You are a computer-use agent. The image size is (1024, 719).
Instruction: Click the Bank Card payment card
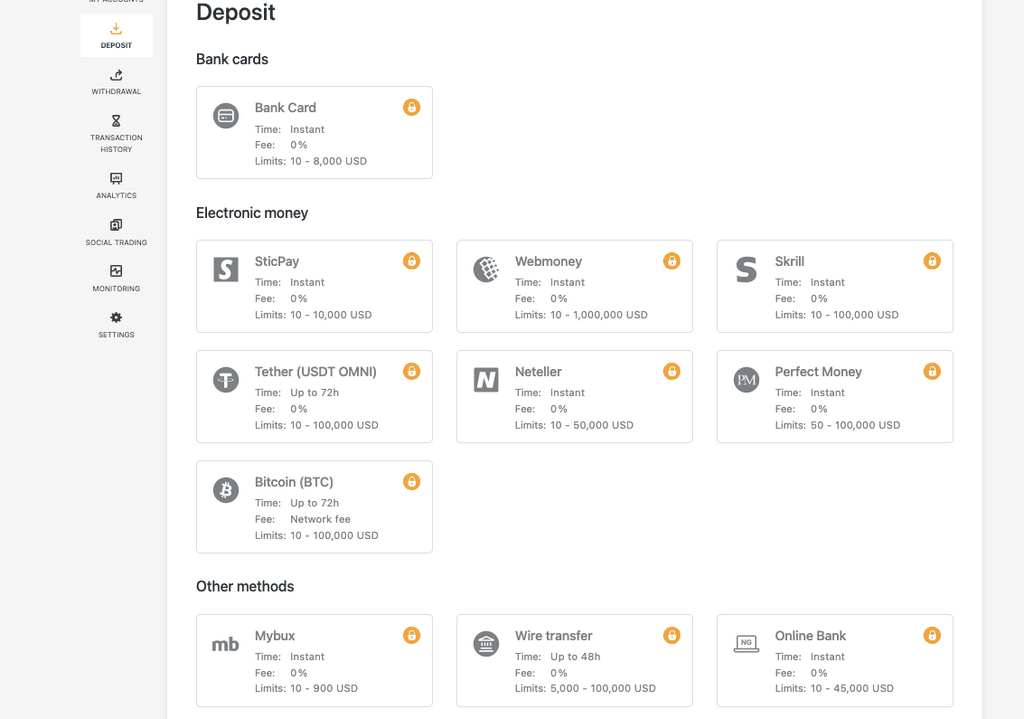point(314,132)
